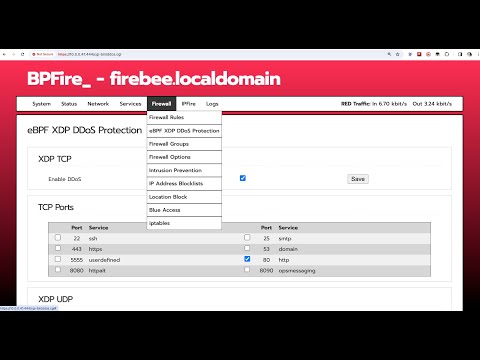Screen dimensions: 480x360
Task: Open Blue Access from menu
Action: point(184,210)
